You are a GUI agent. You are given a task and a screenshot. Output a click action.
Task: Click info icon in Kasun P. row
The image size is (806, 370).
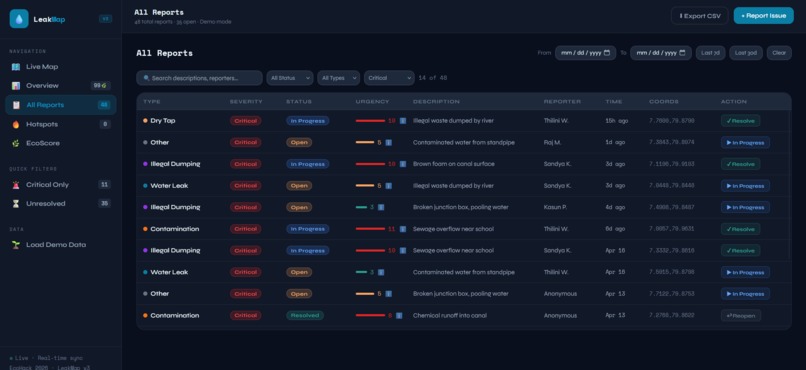click(381, 207)
